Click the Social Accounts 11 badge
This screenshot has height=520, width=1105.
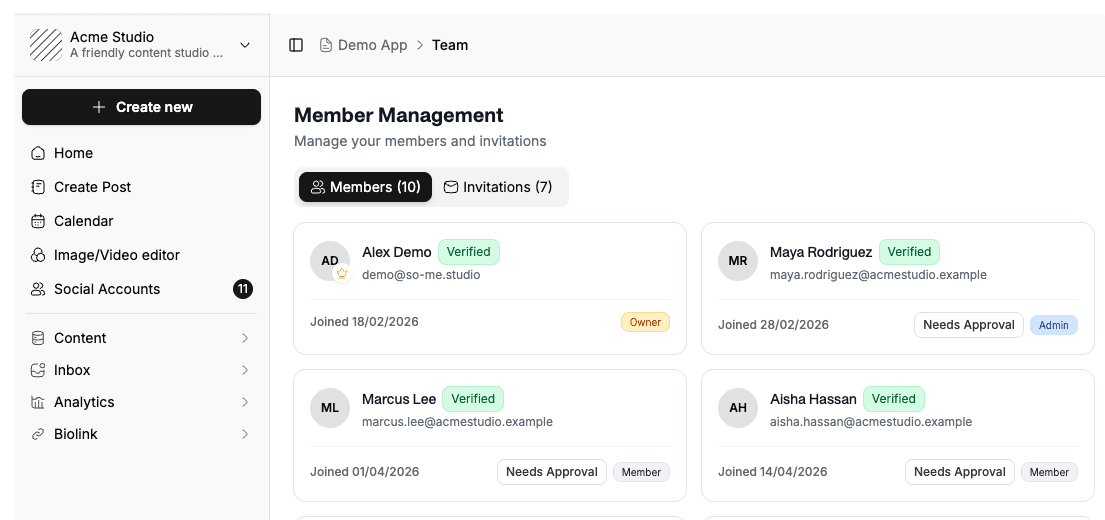coord(243,289)
